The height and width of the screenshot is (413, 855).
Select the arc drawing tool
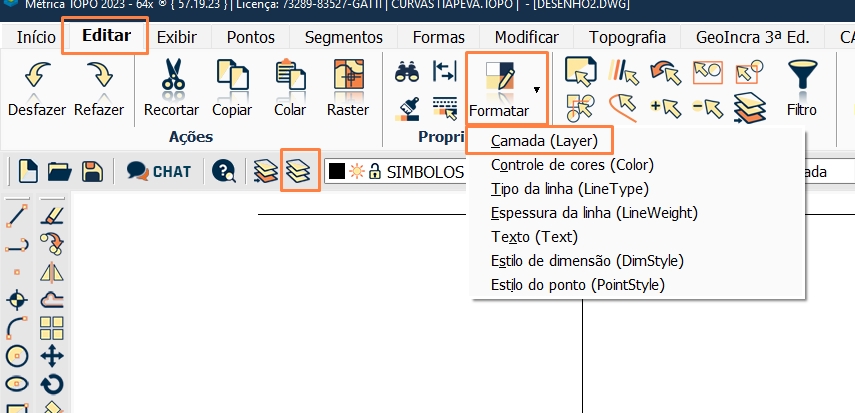17,327
